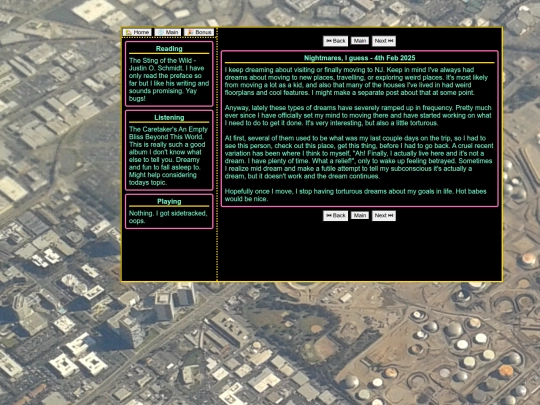The height and width of the screenshot is (405, 540).
Task: Click paragraph starting 'I keep dreaming about visiting'
Action: click(356, 81)
